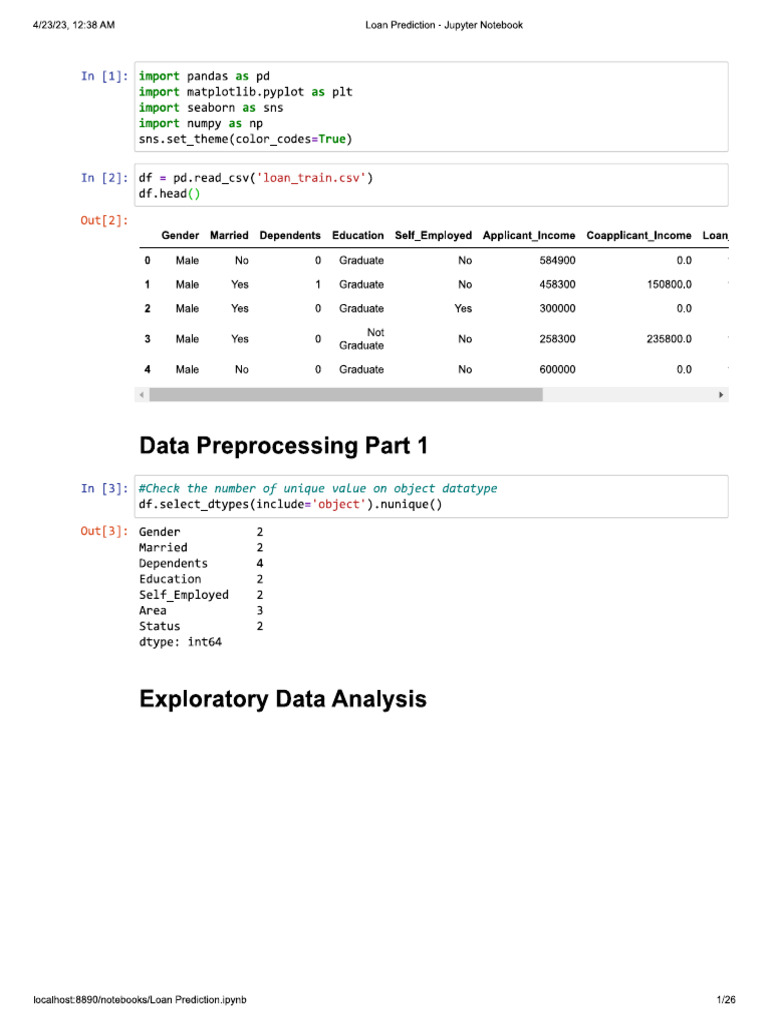Select the read_csv loan_train.csv code cell
The width and height of the screenshot is (768, 1024).
(x=430, y=186)
